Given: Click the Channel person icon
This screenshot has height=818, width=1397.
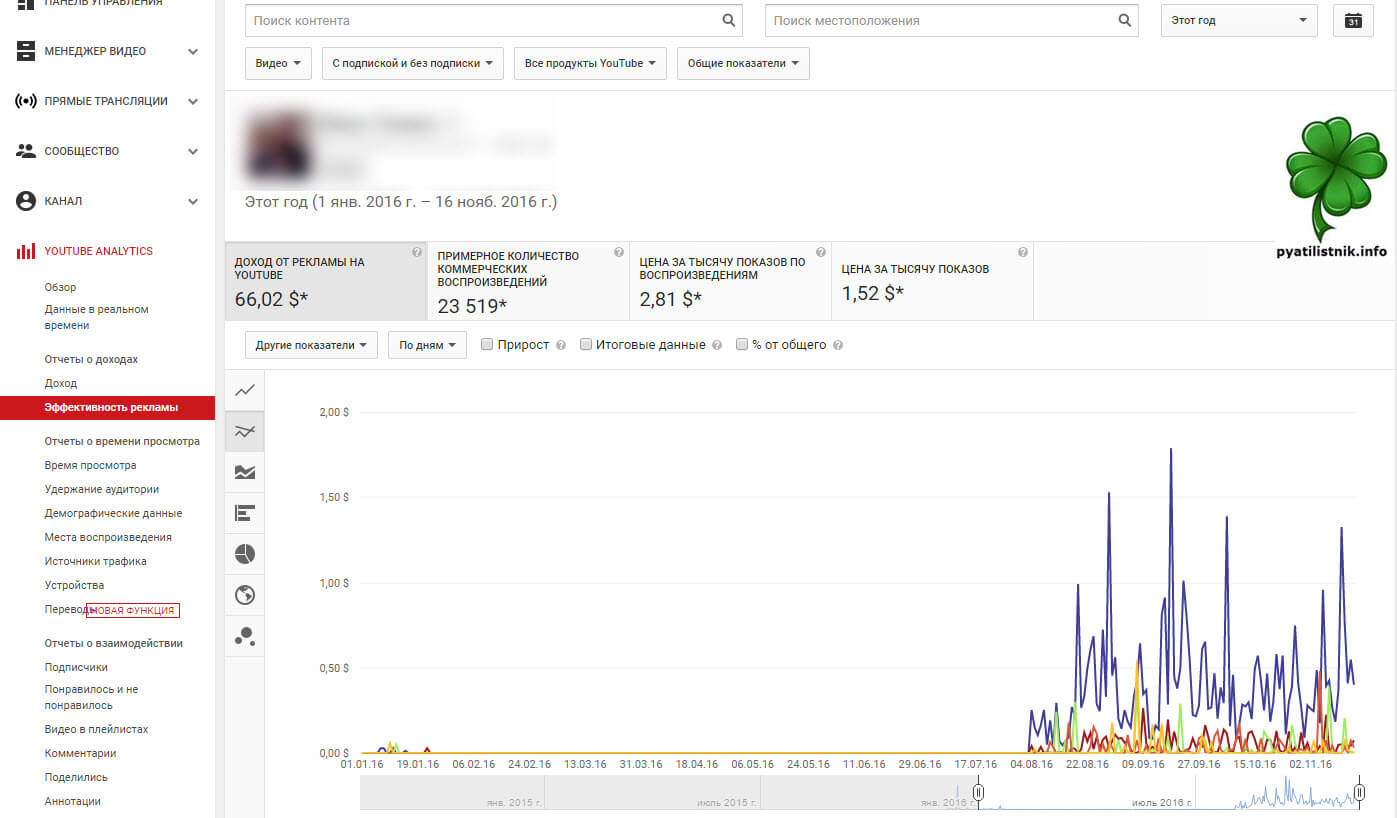Looking at the screenshot, I should [26, 201].
